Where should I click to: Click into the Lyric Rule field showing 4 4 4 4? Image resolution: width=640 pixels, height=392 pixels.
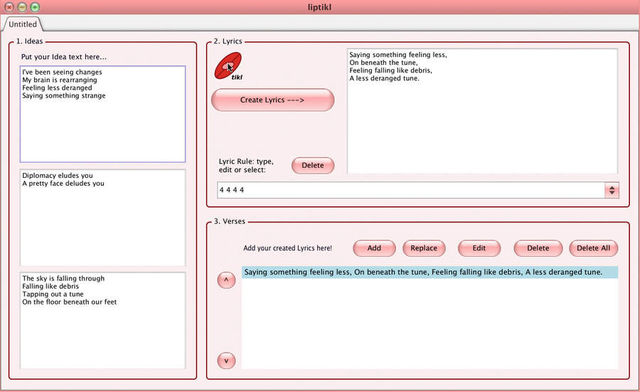pos(410,190)
